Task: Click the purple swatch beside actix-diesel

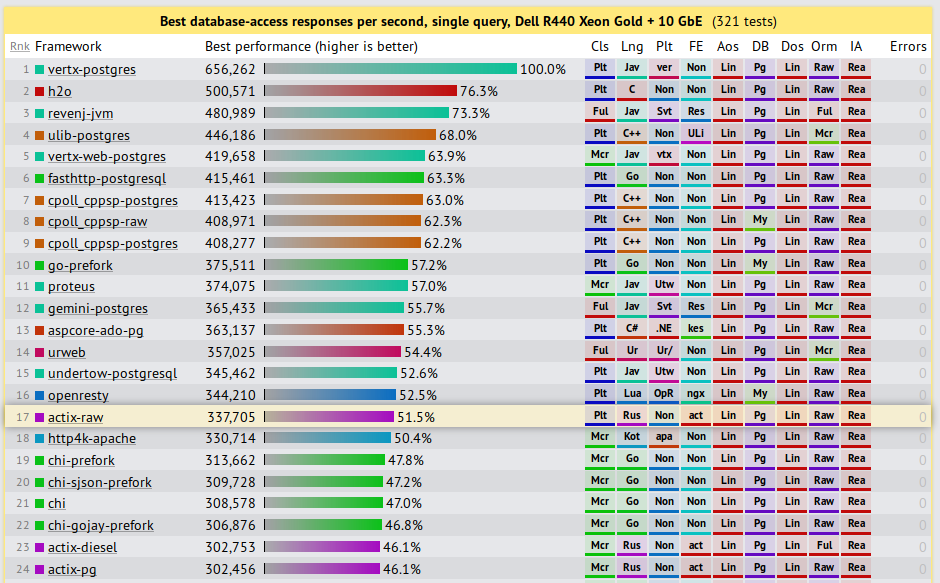Action: (x=40, y=547)
